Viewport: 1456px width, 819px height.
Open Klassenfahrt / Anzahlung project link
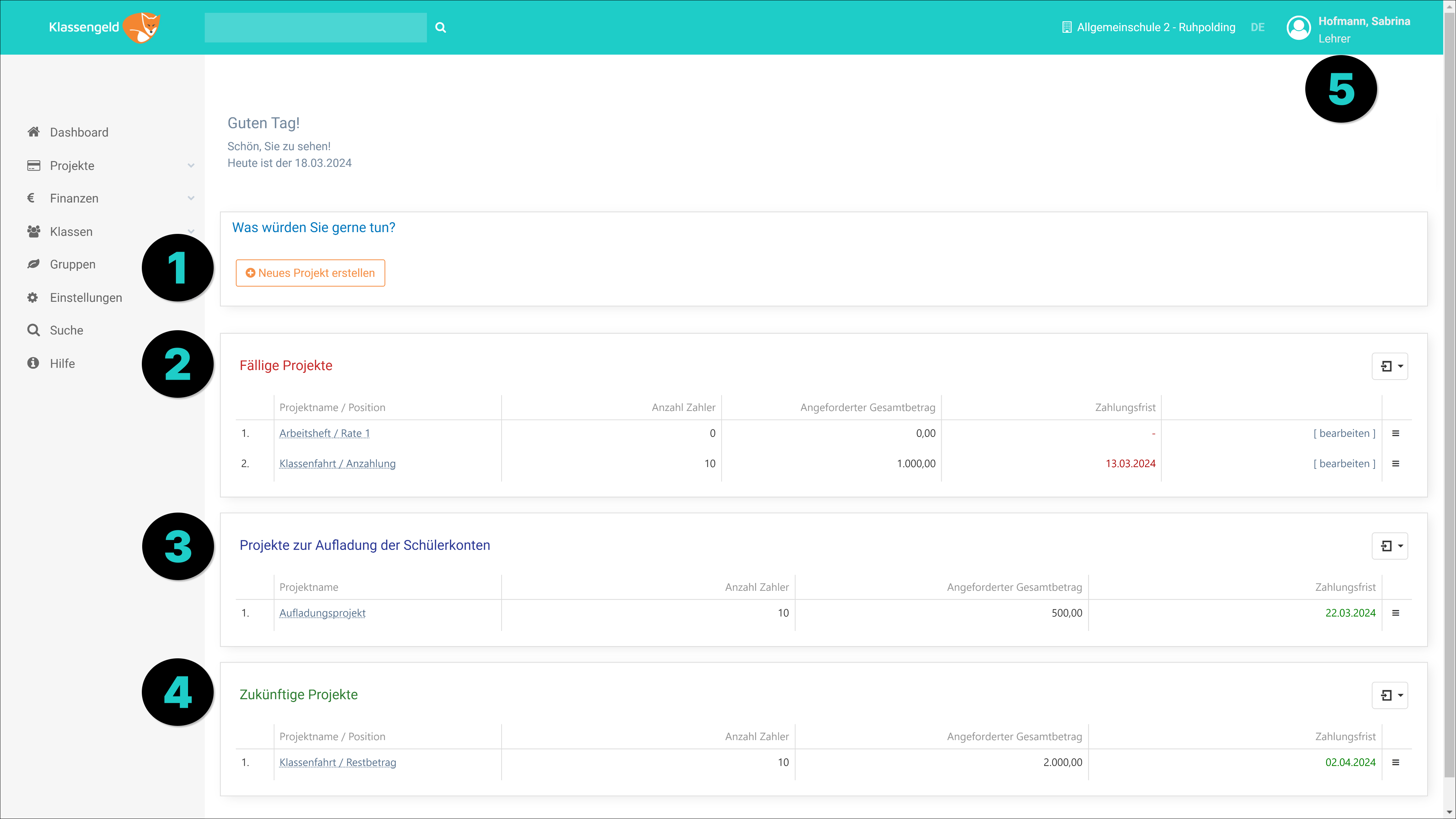(337, 464)
